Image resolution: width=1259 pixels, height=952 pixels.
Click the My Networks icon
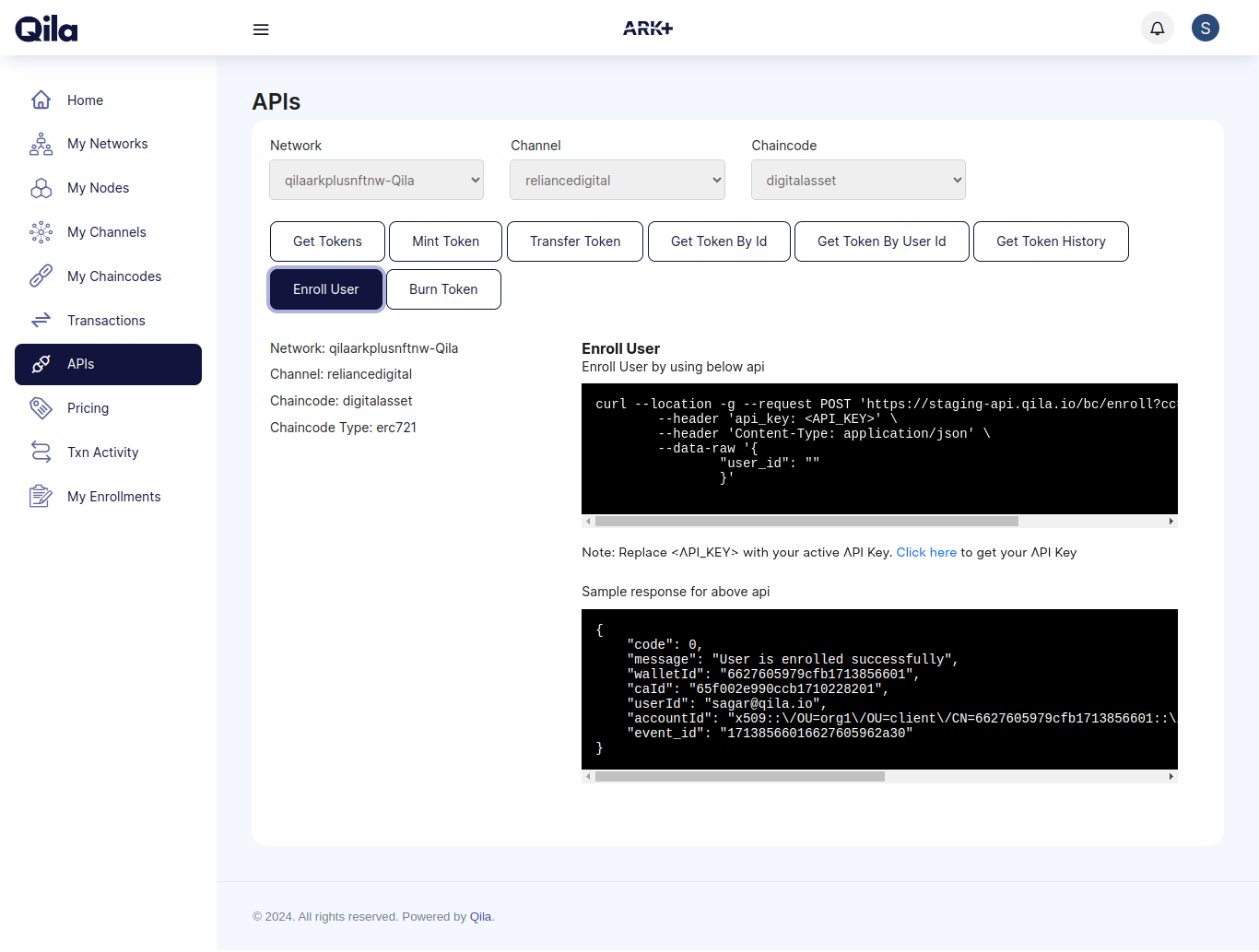pos(41,144)
